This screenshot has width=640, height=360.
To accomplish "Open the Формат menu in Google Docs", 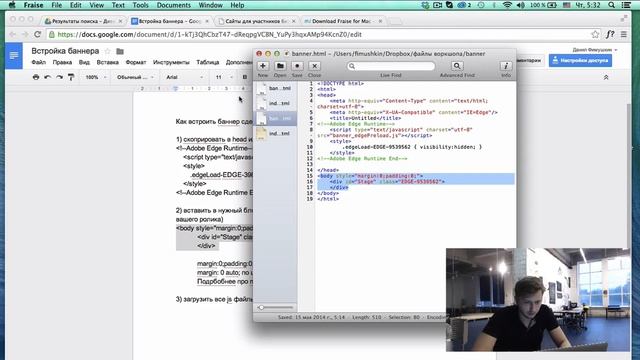I will 136,62.
